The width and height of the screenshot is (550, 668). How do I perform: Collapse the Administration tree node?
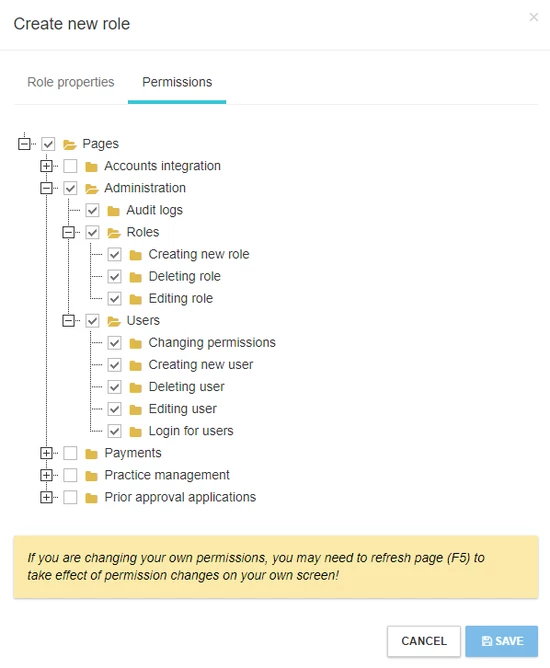click(46, 188)
